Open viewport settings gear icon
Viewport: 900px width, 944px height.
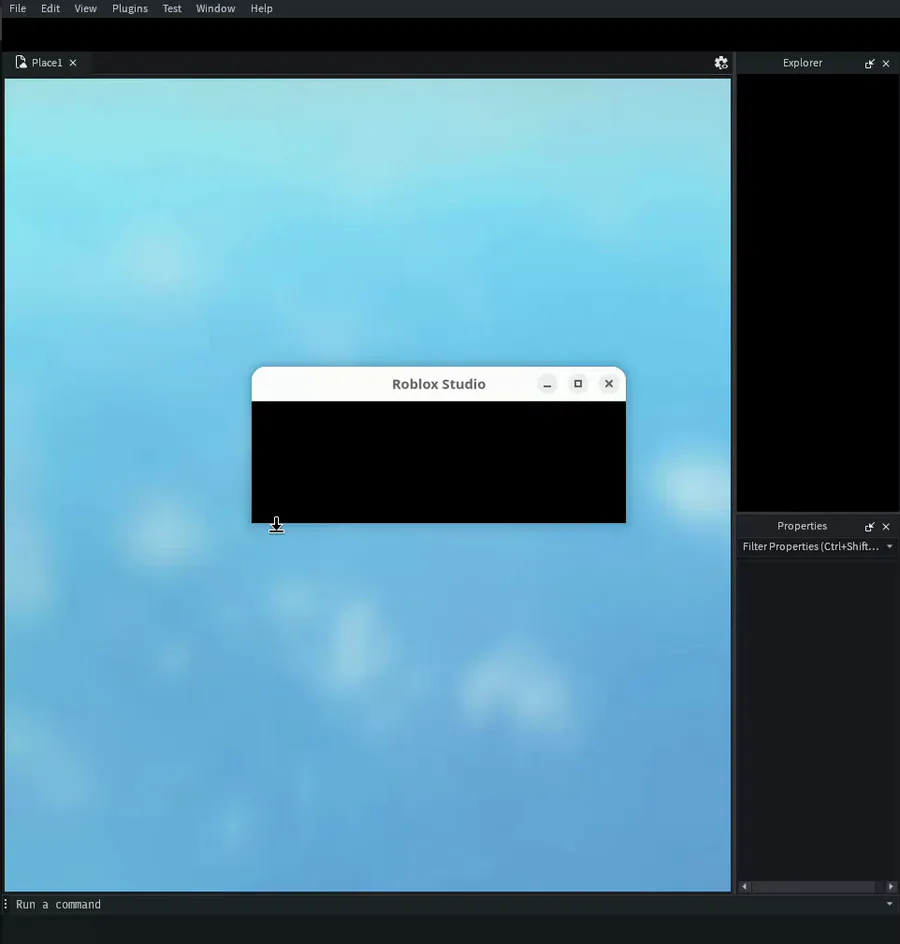(x=721, y=63)
